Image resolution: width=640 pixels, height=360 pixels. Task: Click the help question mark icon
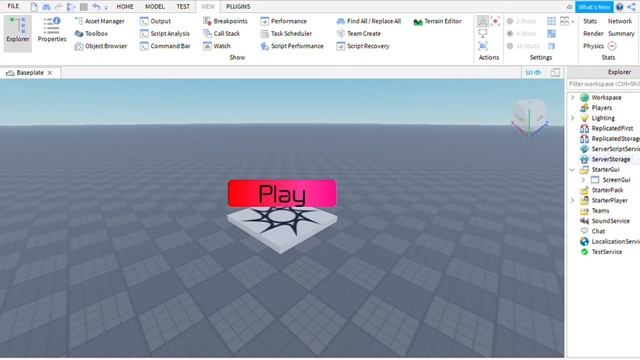click(620, 7)
